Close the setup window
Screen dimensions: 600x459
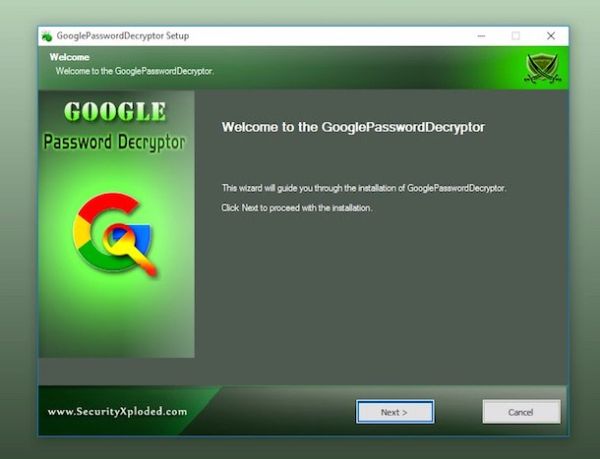coord(550,36)
